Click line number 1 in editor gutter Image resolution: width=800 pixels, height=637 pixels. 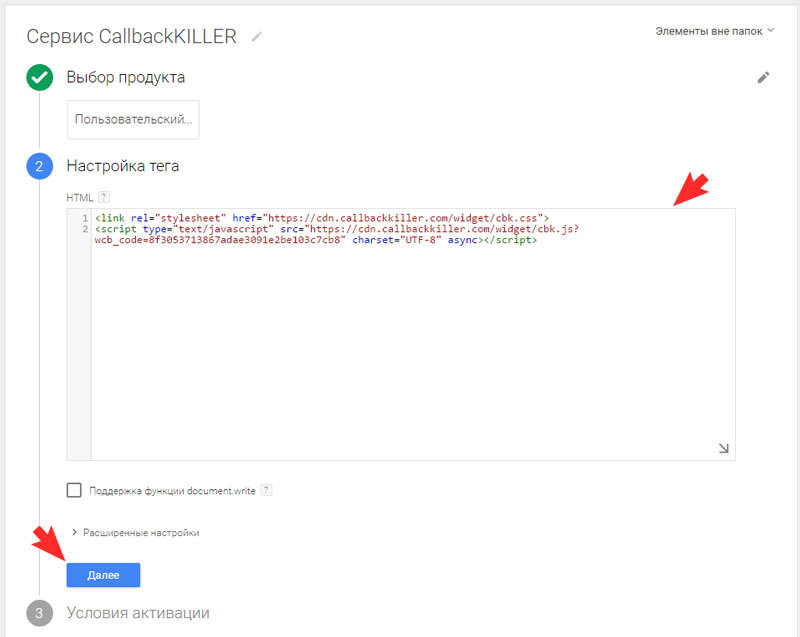tap(85, 218)
